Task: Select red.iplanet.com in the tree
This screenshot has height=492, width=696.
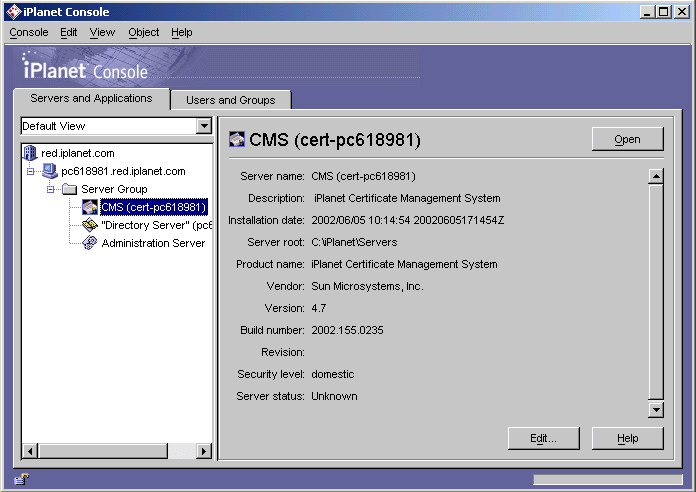Action: pyautogui.click(x=78, y=153)
